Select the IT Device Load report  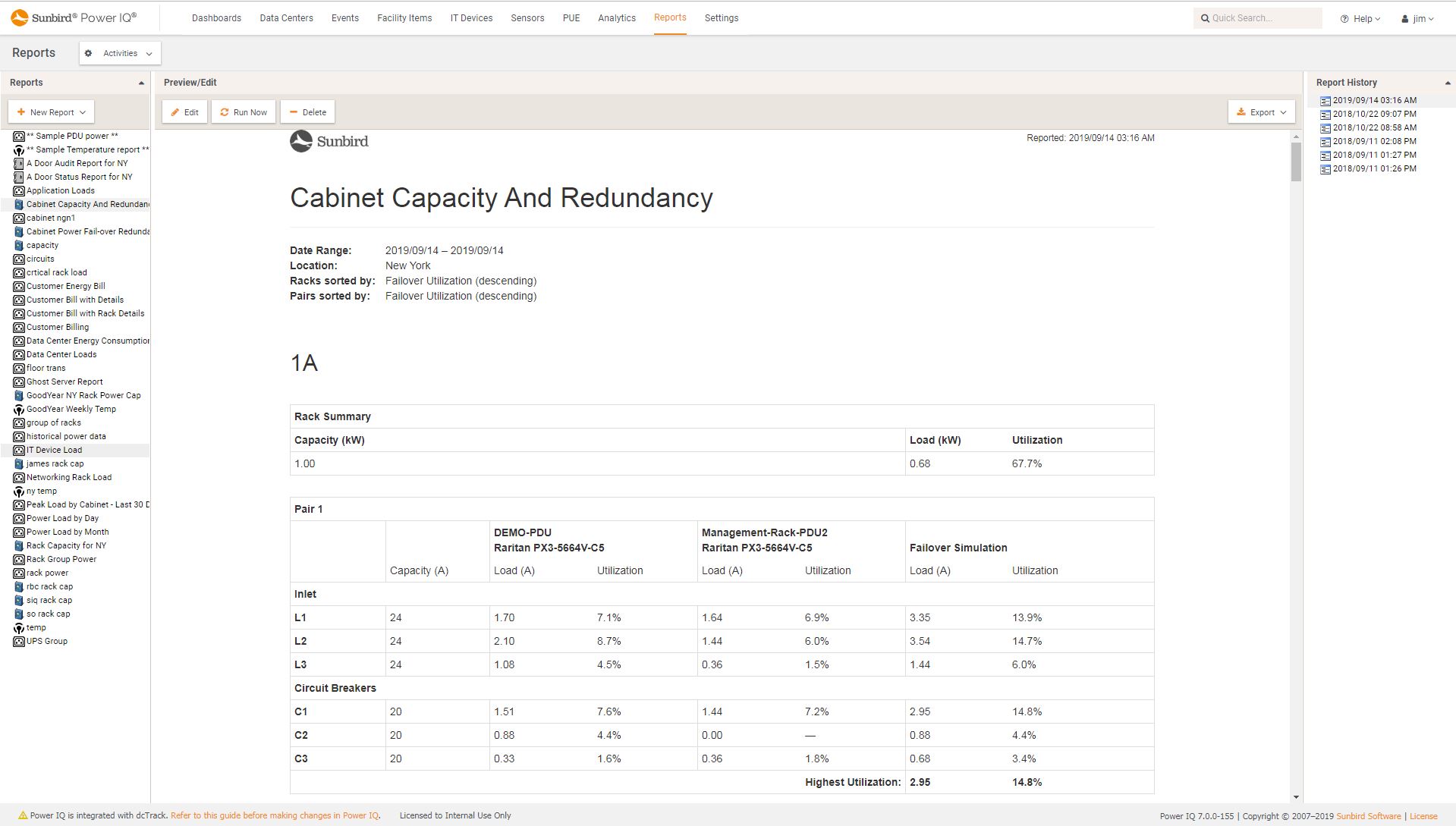pos(55,450)
